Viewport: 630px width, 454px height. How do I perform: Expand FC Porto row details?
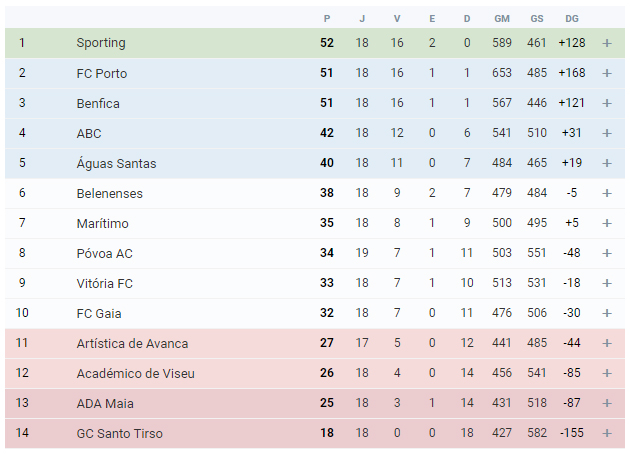pyautogui.click(x=607, y=73)
